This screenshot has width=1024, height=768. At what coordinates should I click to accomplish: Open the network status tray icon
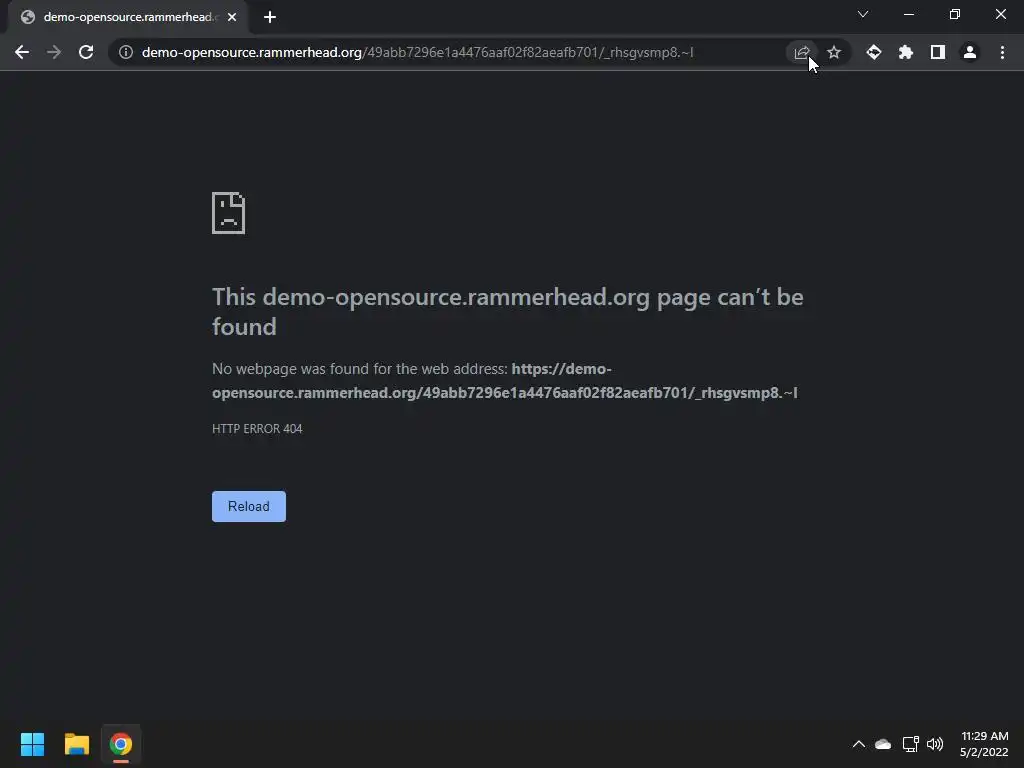point(910,744)
